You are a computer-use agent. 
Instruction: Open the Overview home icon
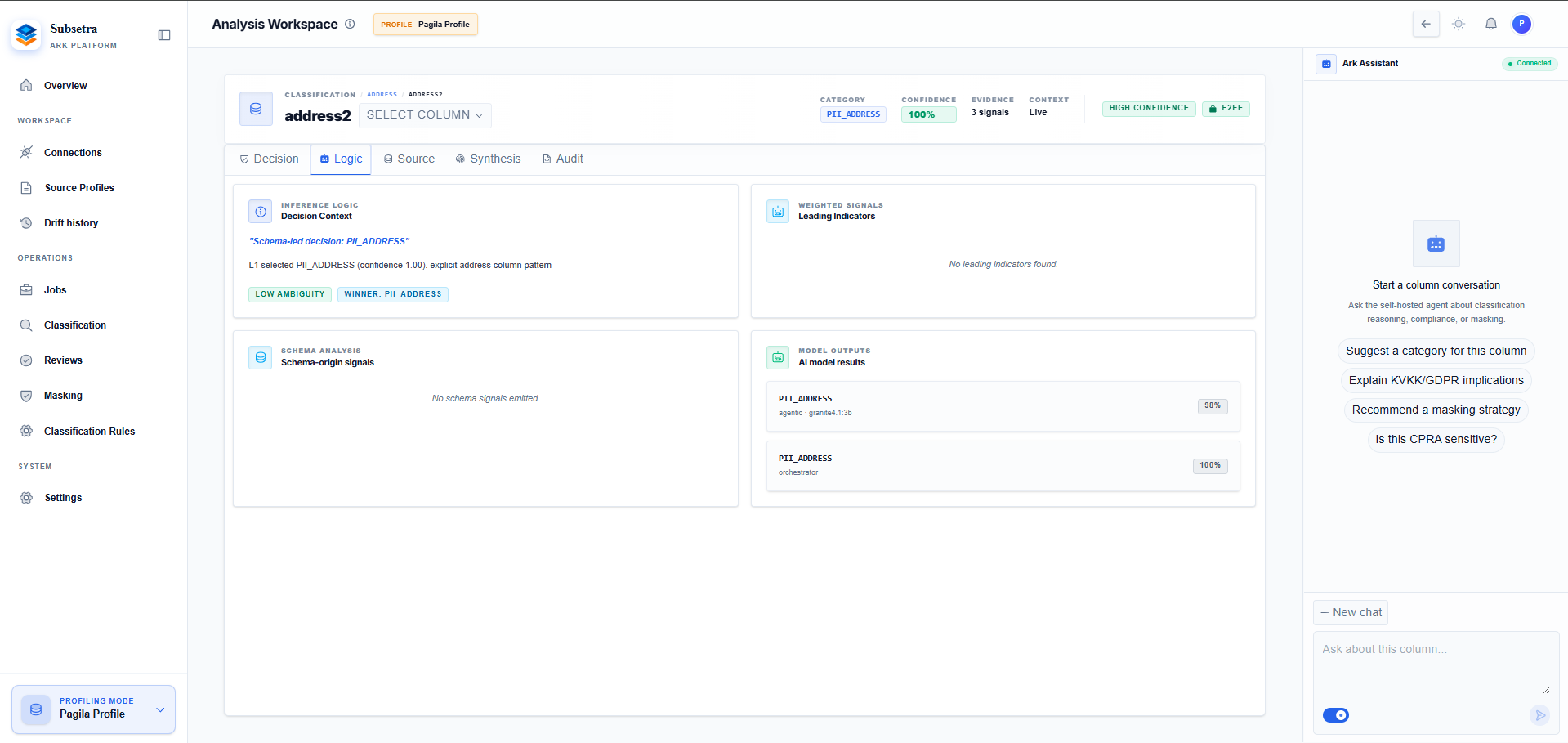tap(26, 85)
